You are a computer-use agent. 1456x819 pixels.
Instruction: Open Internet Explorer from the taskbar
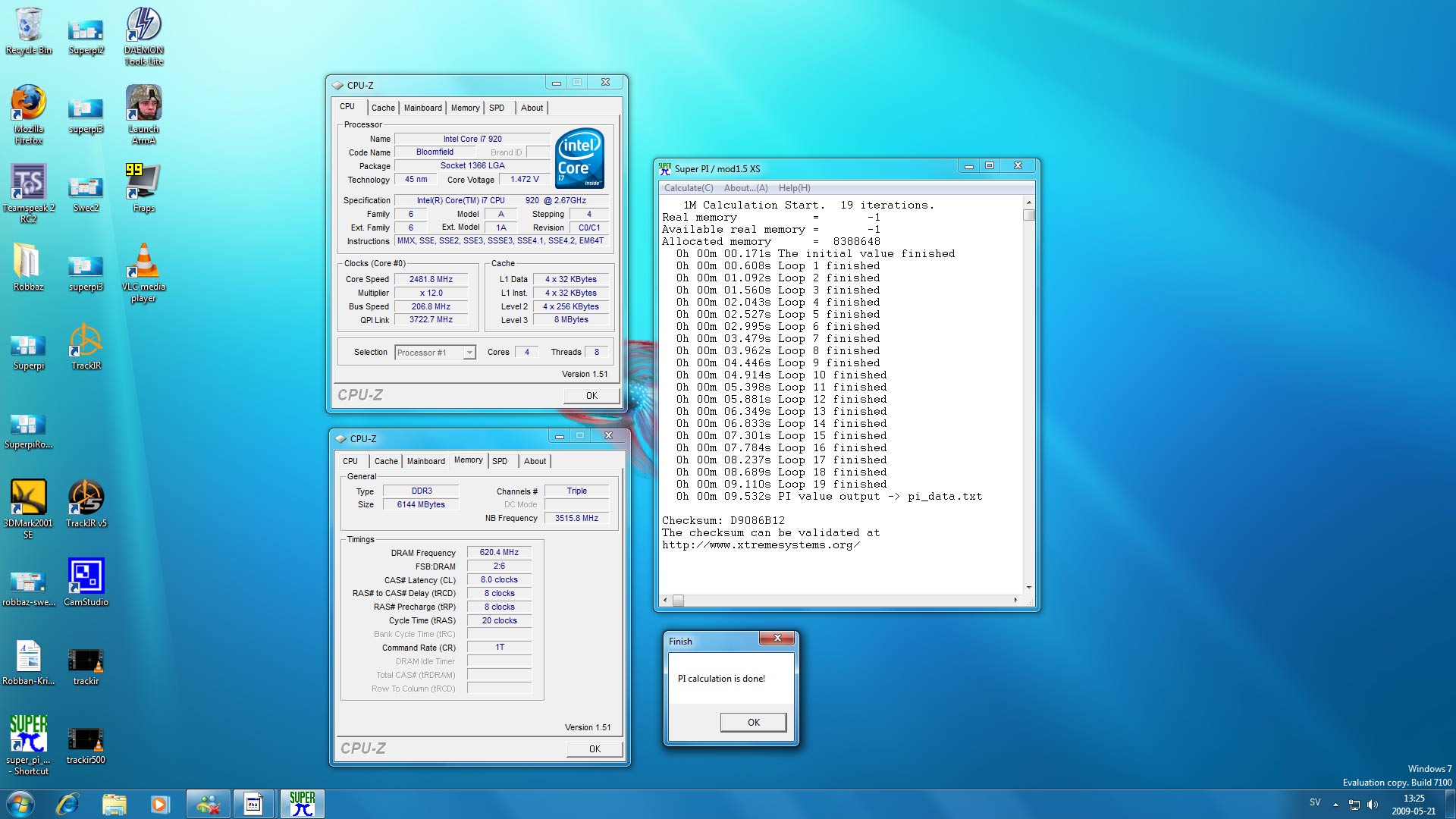coord(67,804)
